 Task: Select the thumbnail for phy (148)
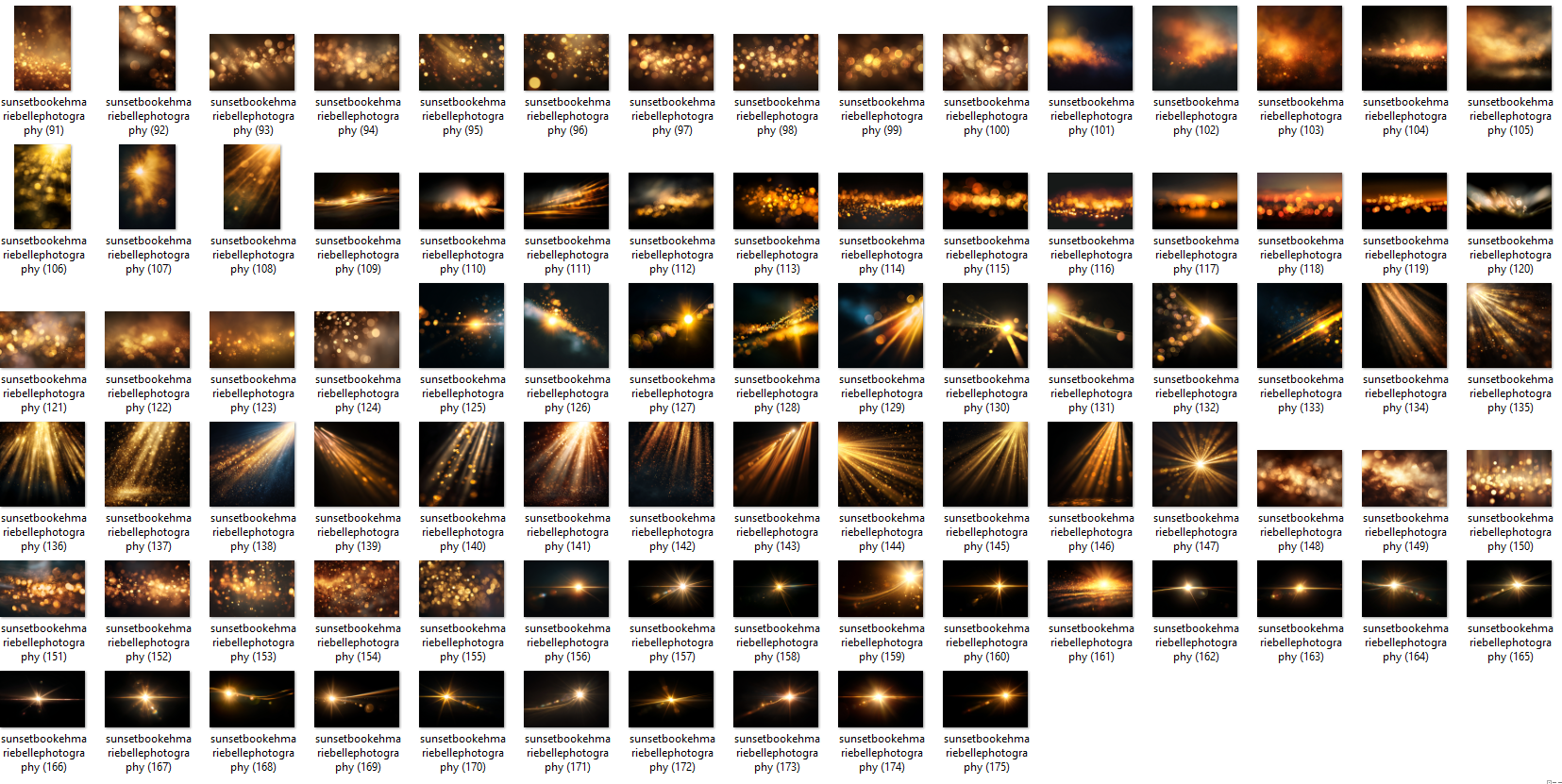[1300, 478]
